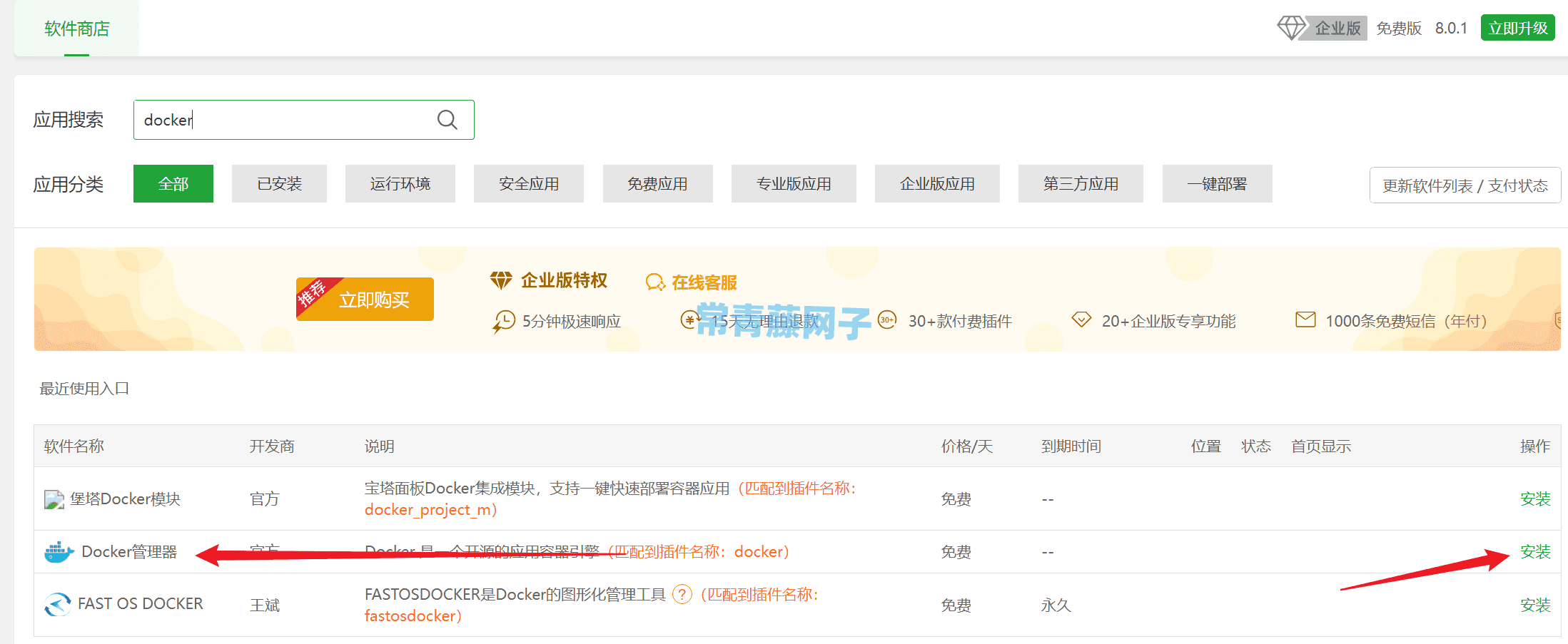Select the 第三方应用 category

(x=1081, y=183)
